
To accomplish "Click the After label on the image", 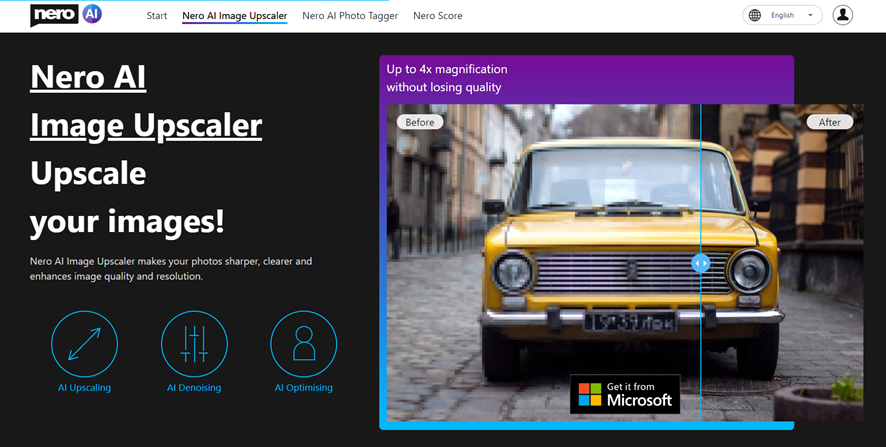I will (829, 122).
